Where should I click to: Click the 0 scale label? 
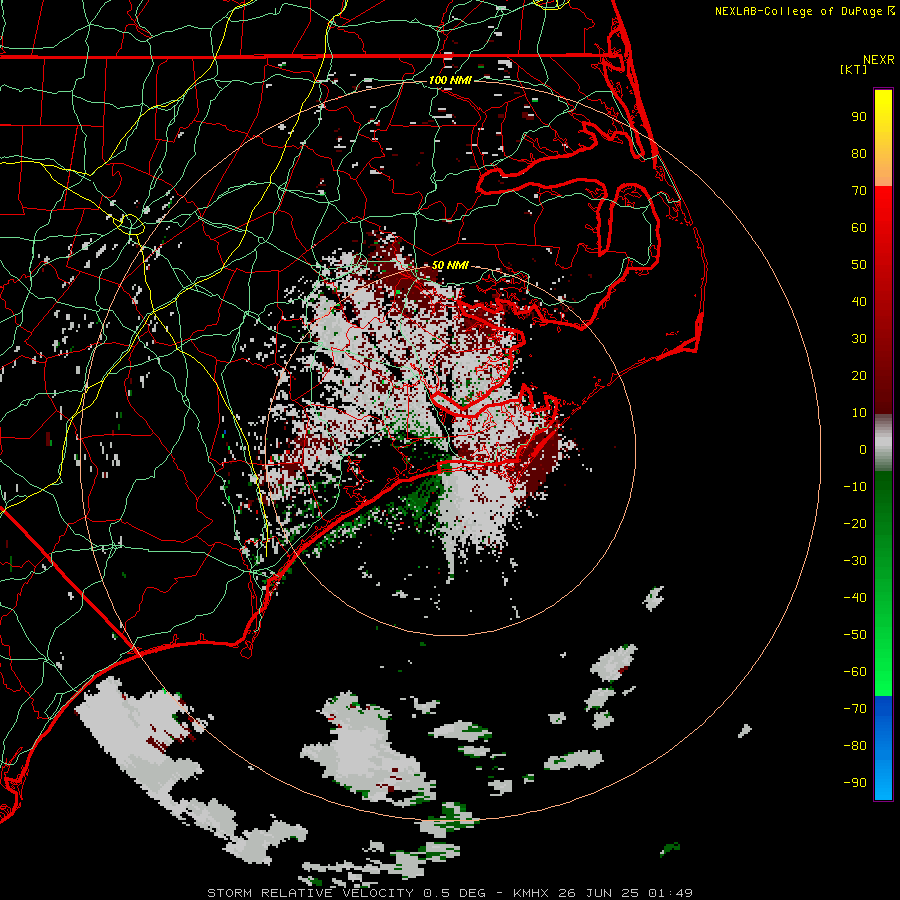pos(863,450)
